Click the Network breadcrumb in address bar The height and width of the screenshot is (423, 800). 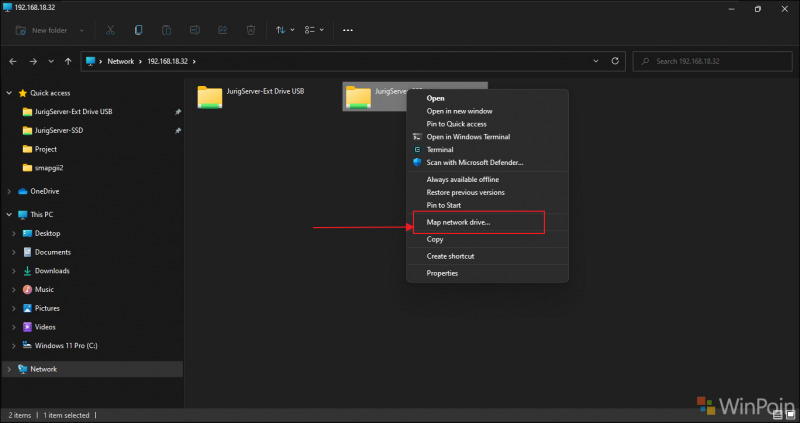click(x=120, y=61)
